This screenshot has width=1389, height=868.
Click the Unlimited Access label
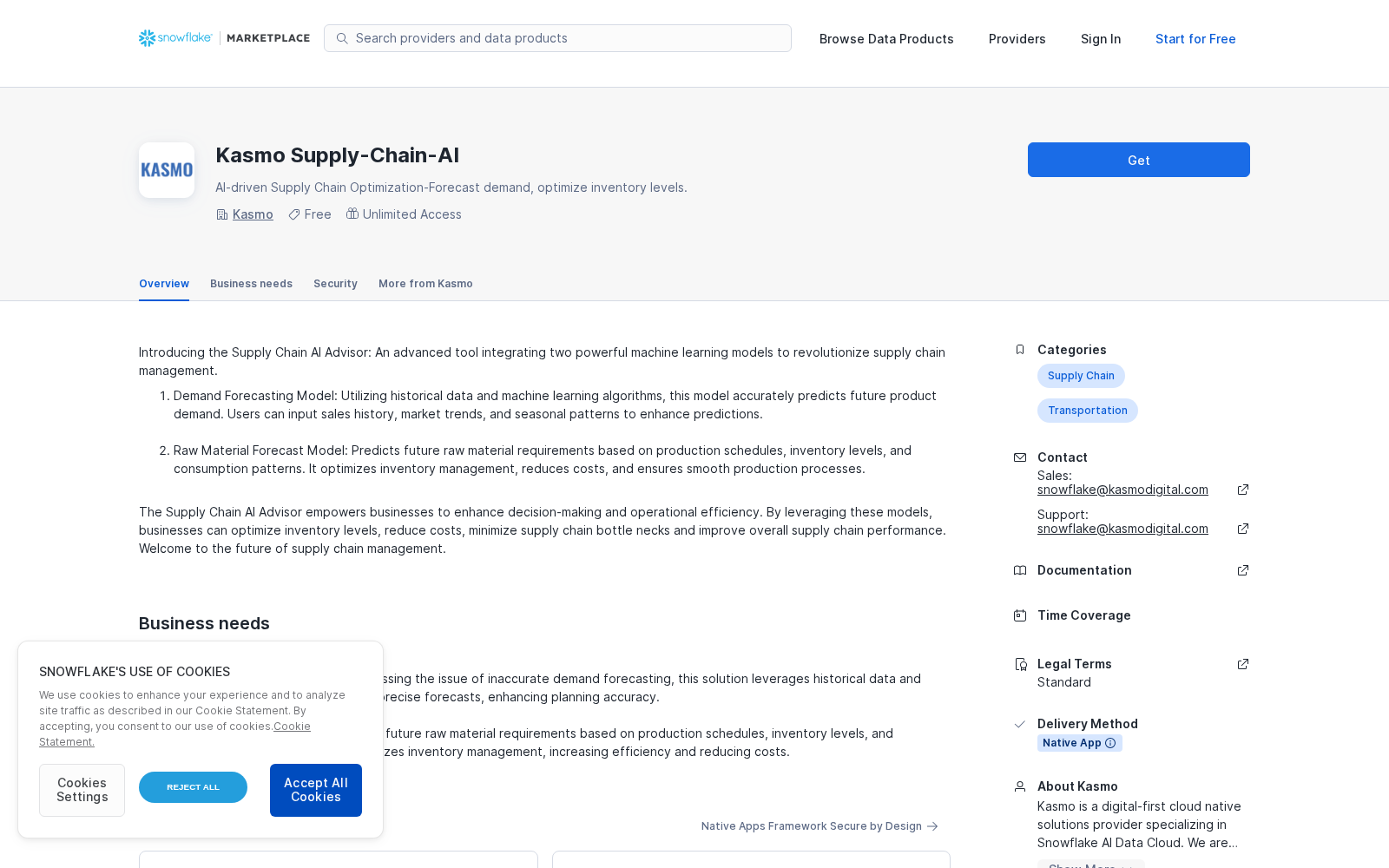[412, 214]
